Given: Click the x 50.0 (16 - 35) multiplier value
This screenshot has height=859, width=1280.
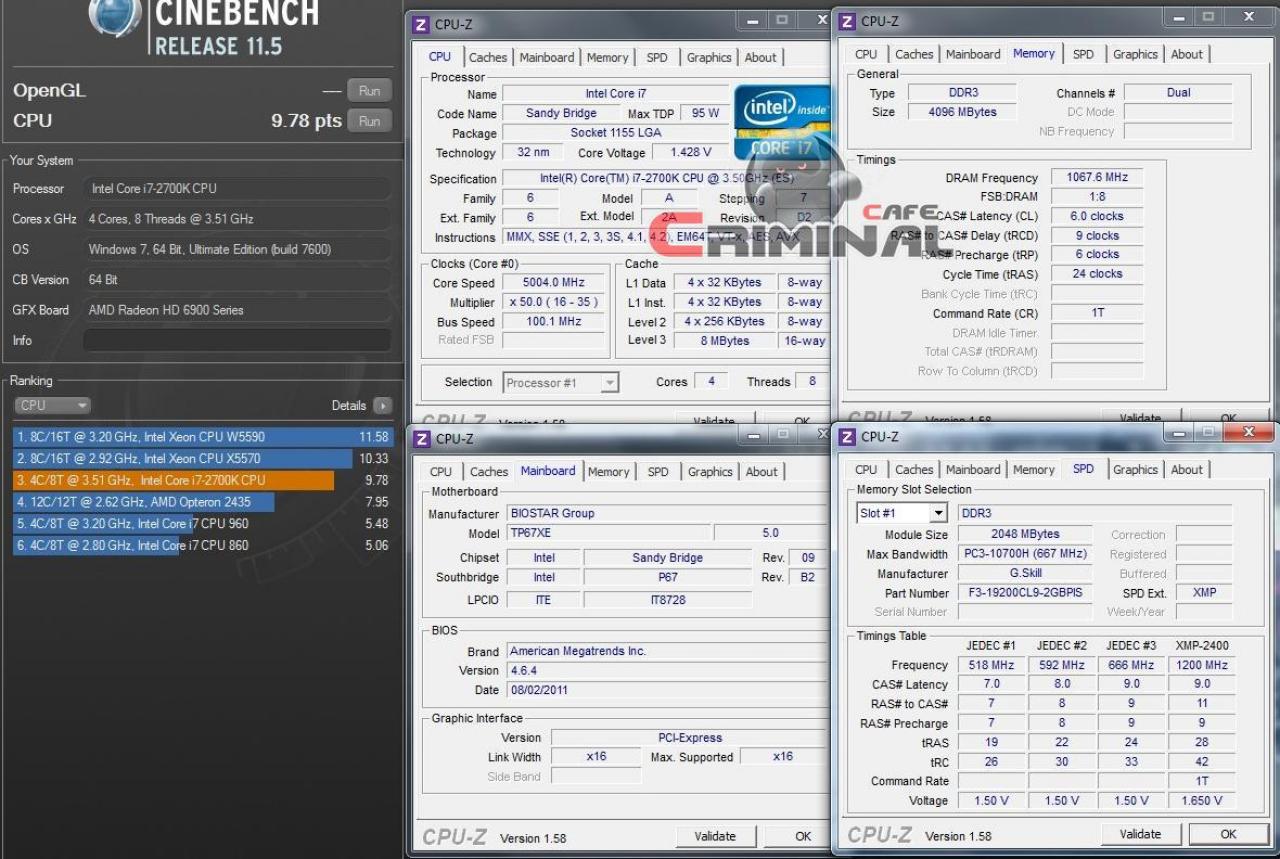Looking at the screenshot, I should (553, 302).
